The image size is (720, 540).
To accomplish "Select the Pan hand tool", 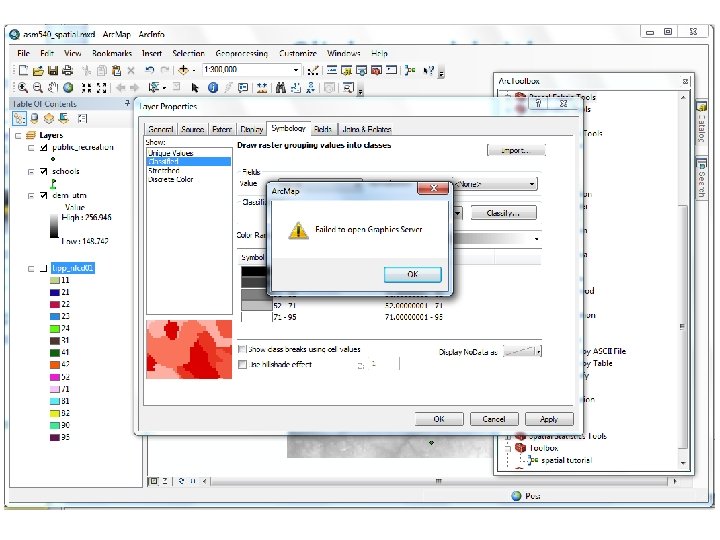I will click(x=53, y=87).
